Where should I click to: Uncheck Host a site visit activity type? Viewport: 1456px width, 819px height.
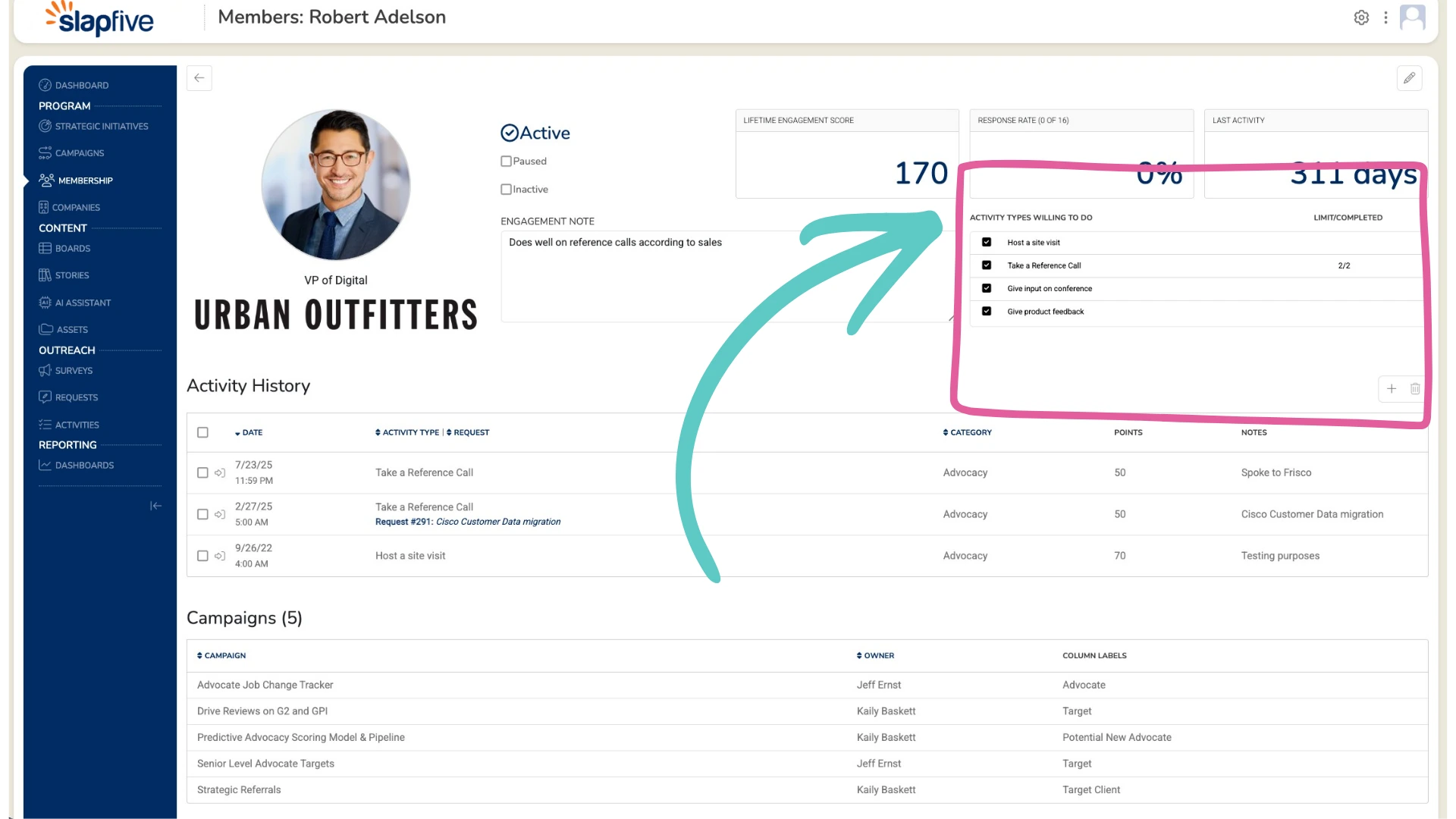[987, 243]
